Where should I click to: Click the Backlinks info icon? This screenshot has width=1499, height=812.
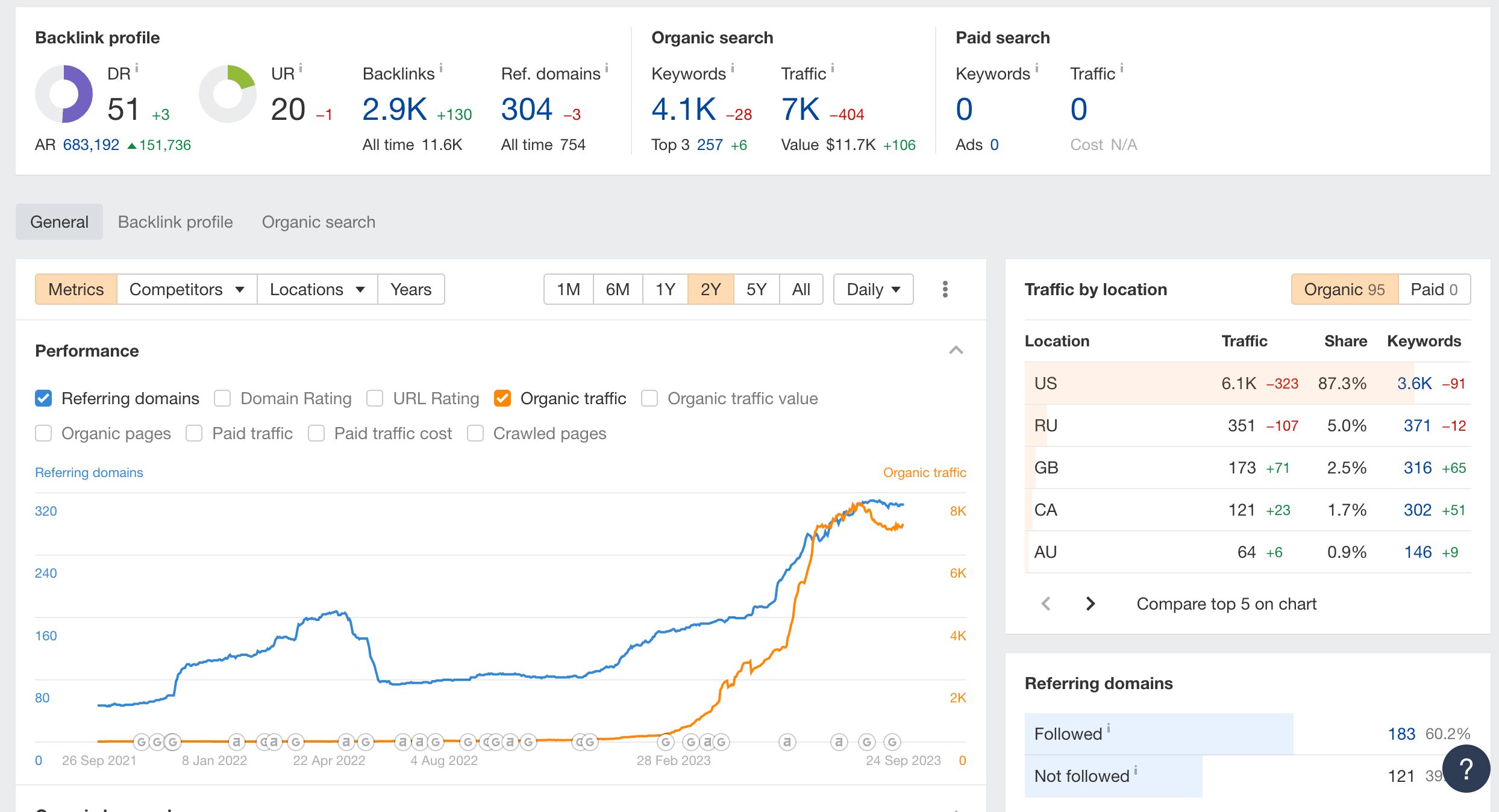(441, 67)
